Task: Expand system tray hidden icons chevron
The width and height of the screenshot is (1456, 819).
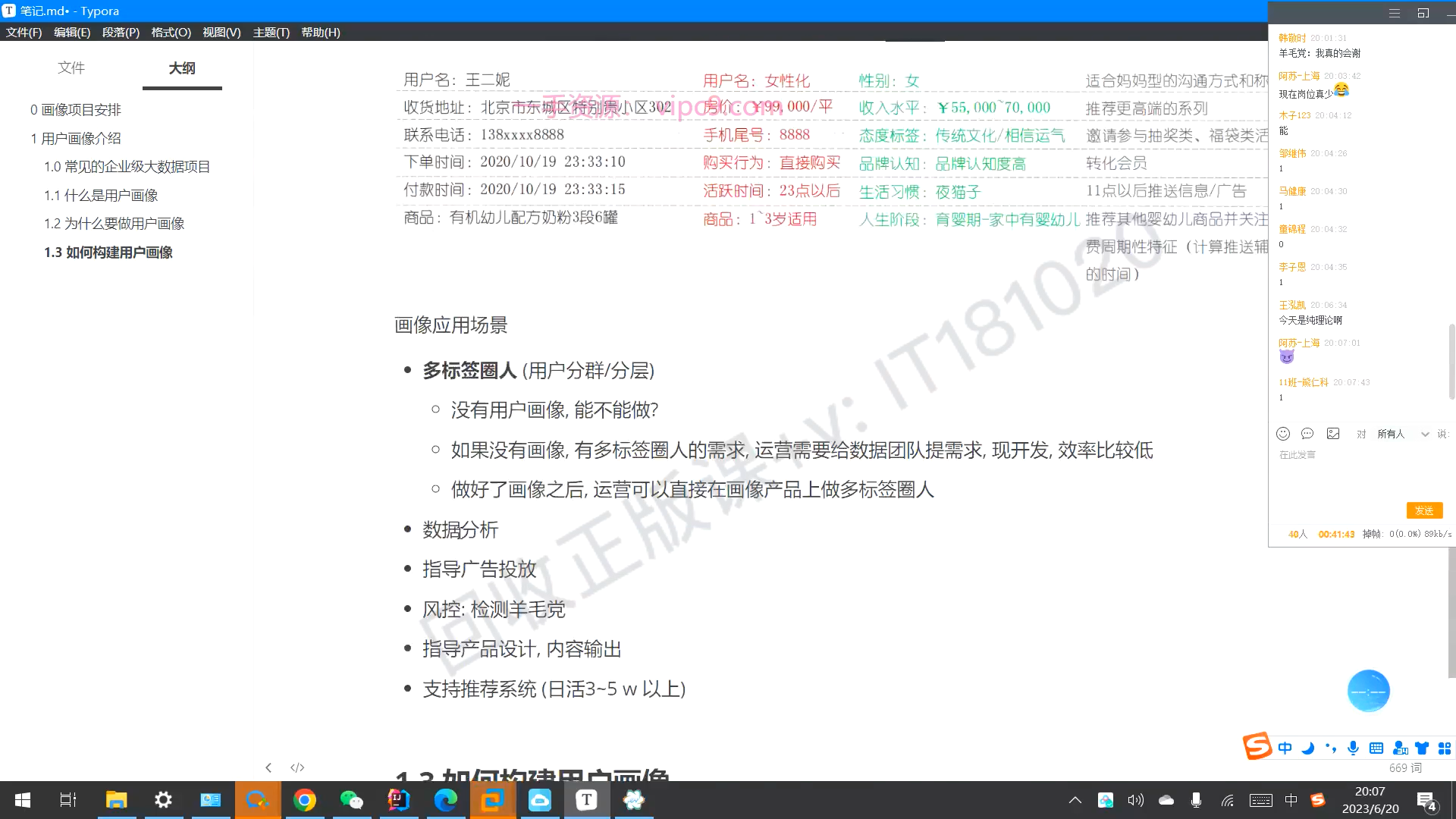Action: point(1075,800)
